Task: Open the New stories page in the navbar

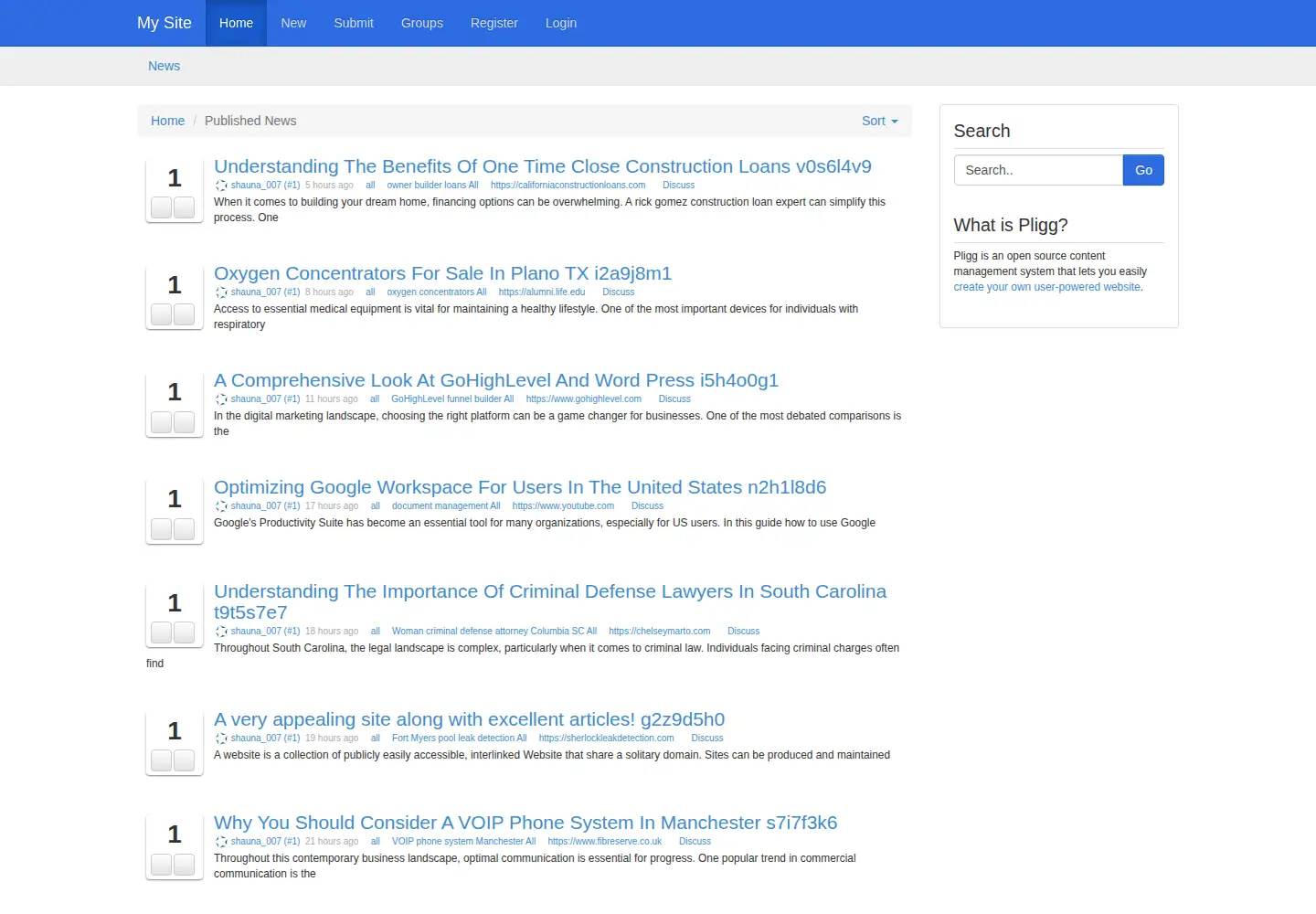Action: point(293,23)
